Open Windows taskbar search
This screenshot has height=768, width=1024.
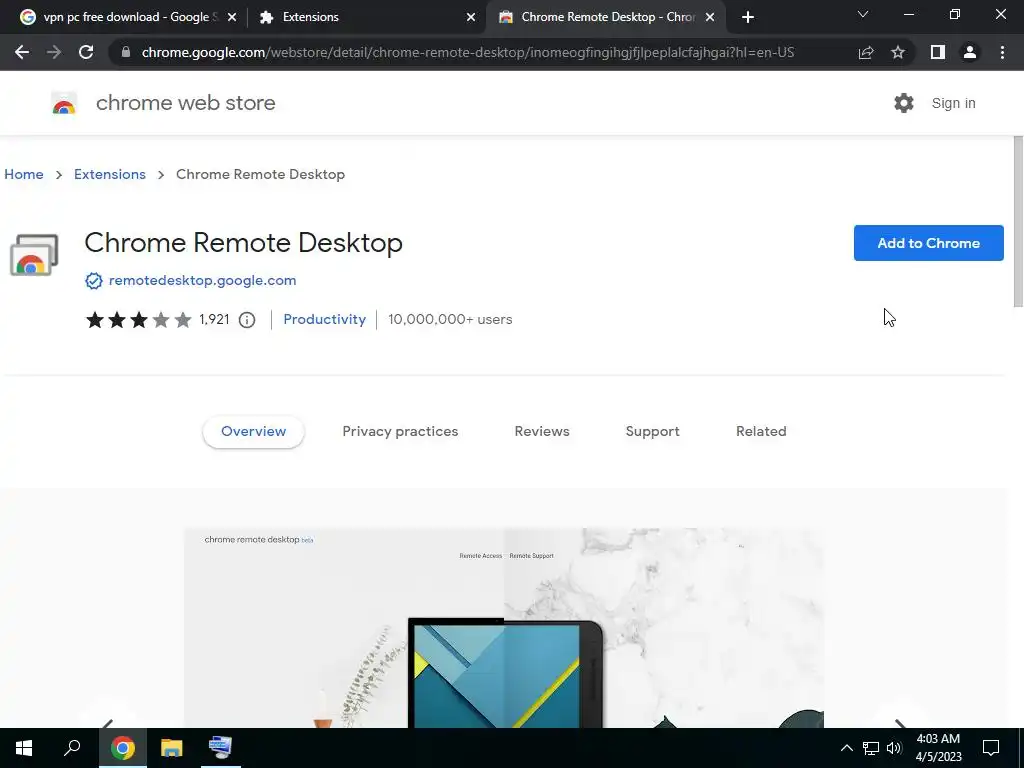[x=72, y=748]
